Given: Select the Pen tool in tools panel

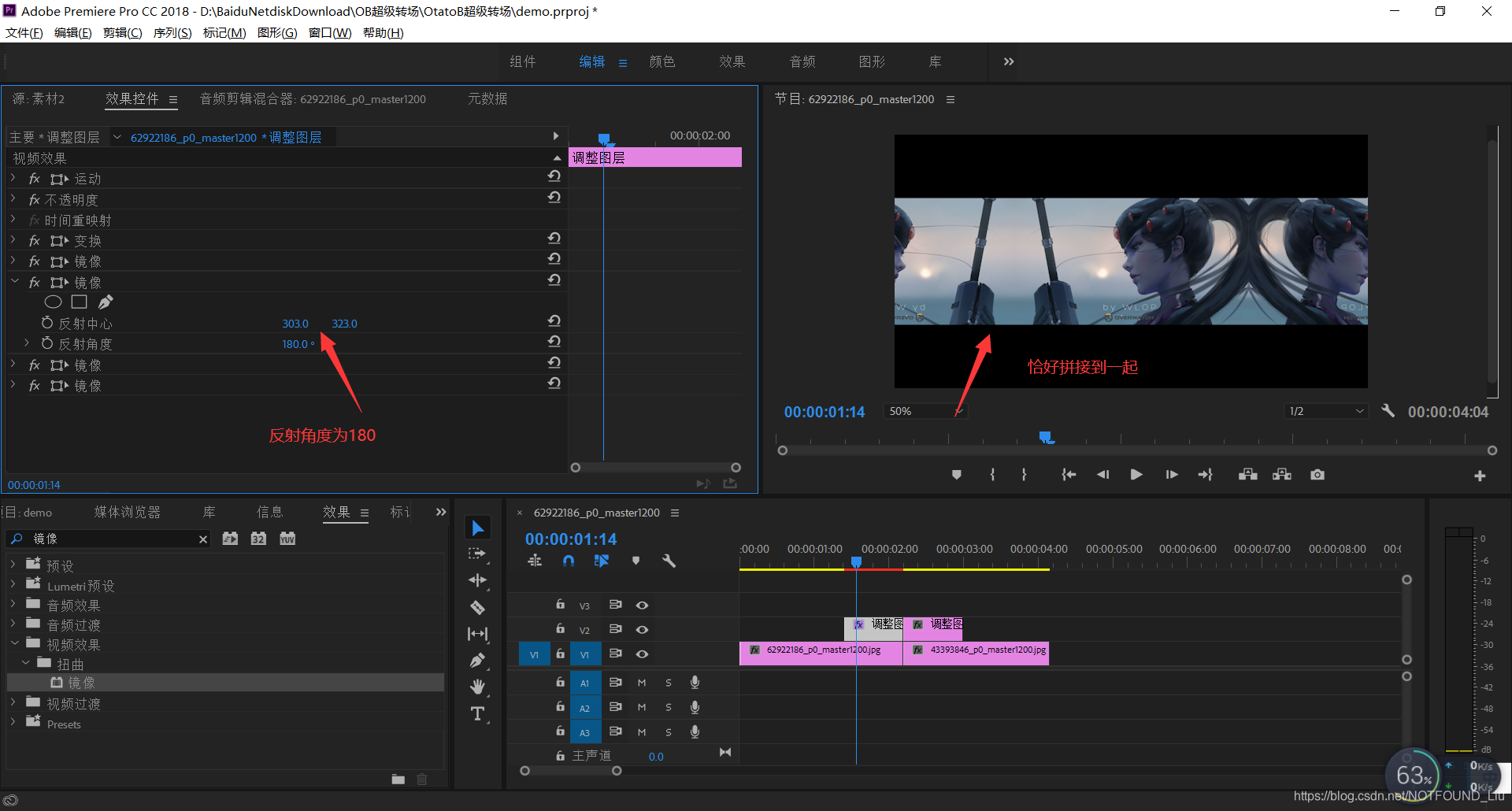Looking at the screenshot, I should tap(478, 661).
